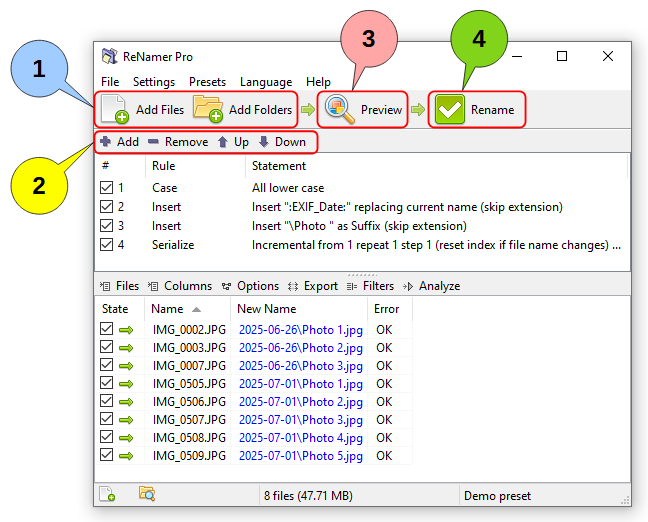Viewport: 648px width, 522px height.
Task: Open the Language menu
Action: [266, 82]
